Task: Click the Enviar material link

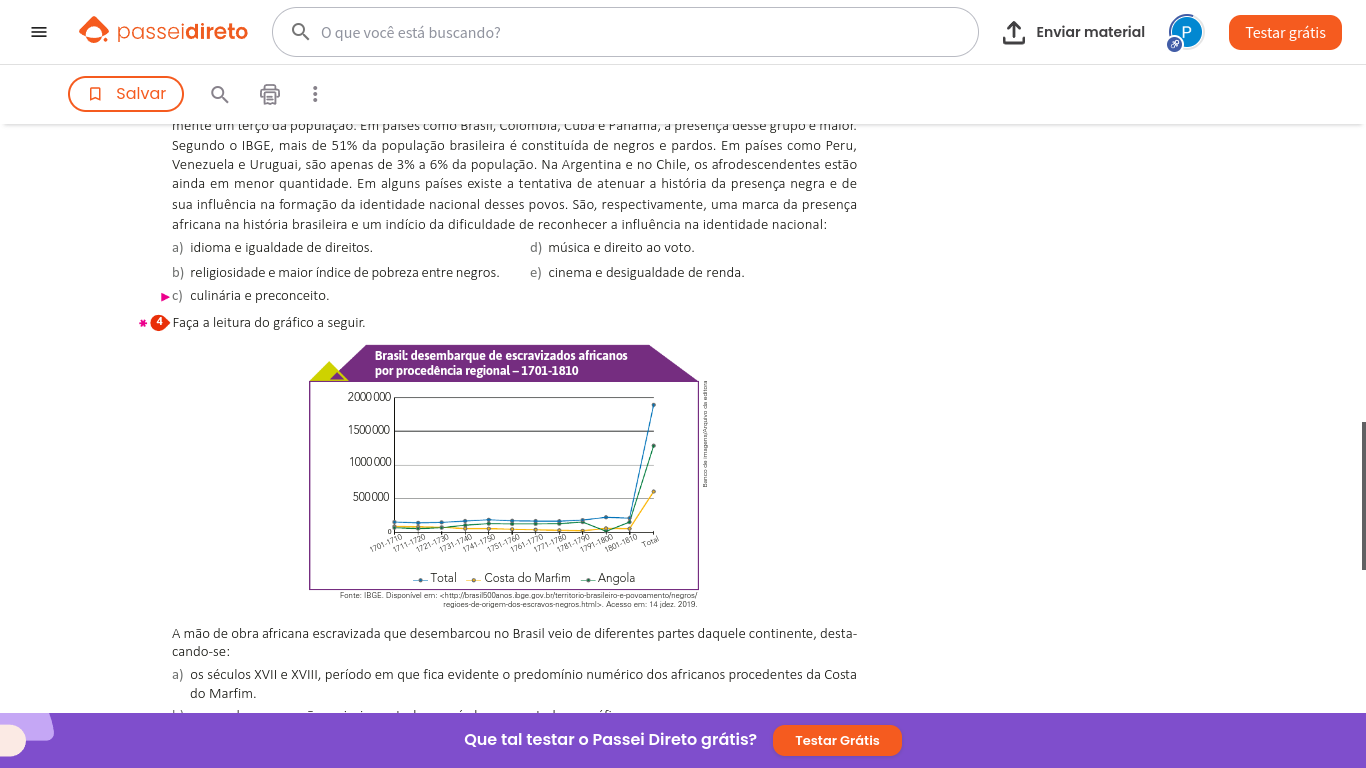Action: 1090,32
